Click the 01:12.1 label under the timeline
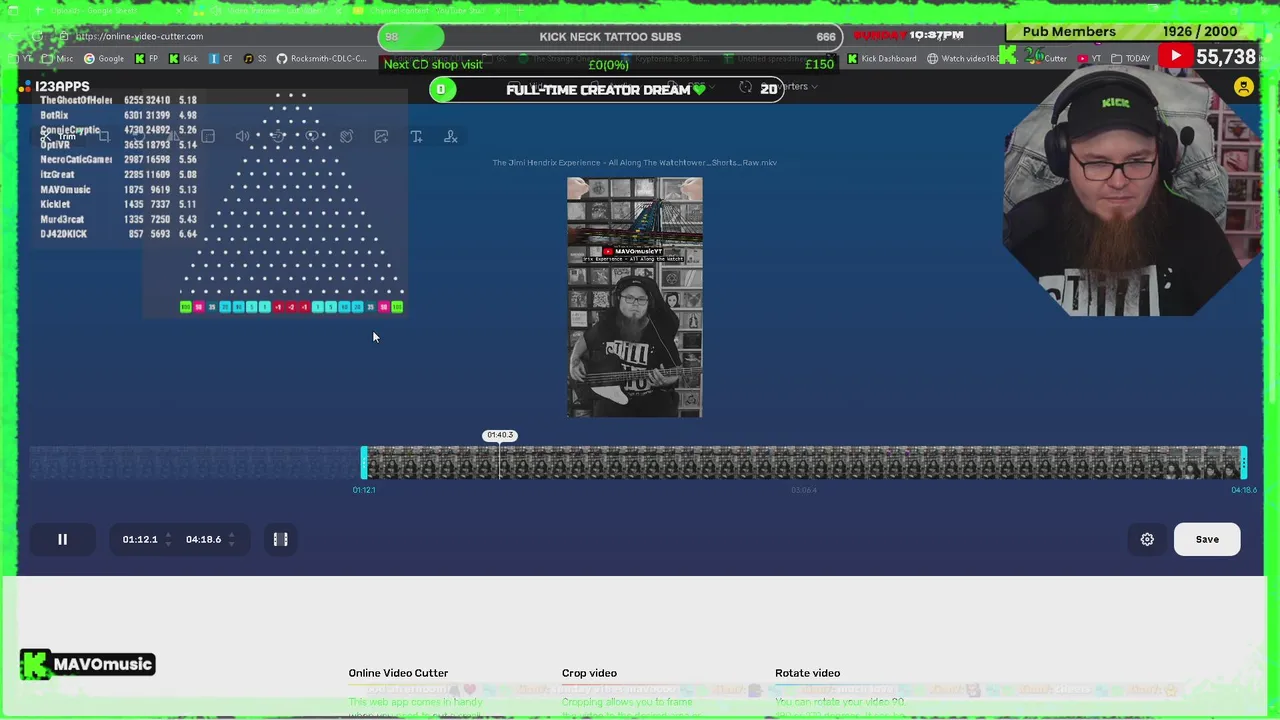This screenshot has height=720, width=1280. 364,490
